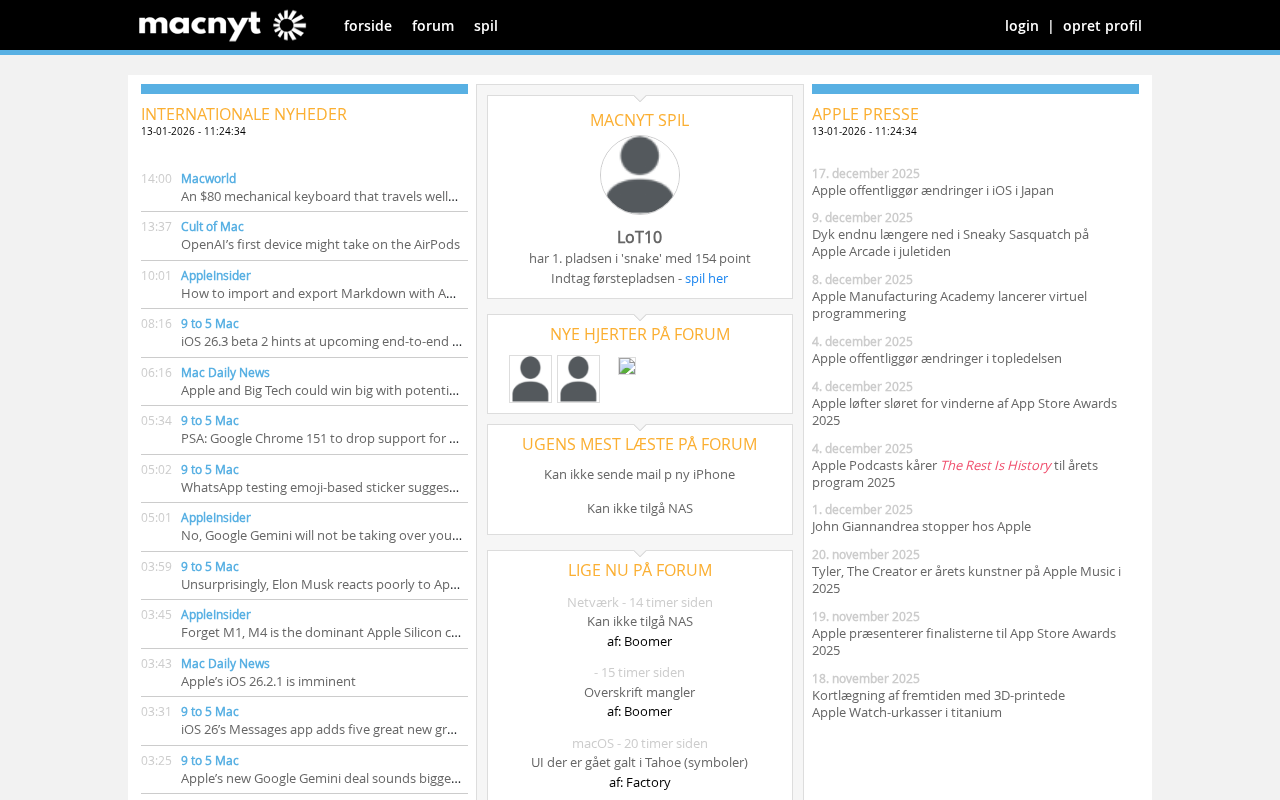Image resolution: width=1280 pixels, height=800 pixels.
Task: Open the Sneaky Sasquatch Apple Arcade press item
Action: (x=950, y=242)
